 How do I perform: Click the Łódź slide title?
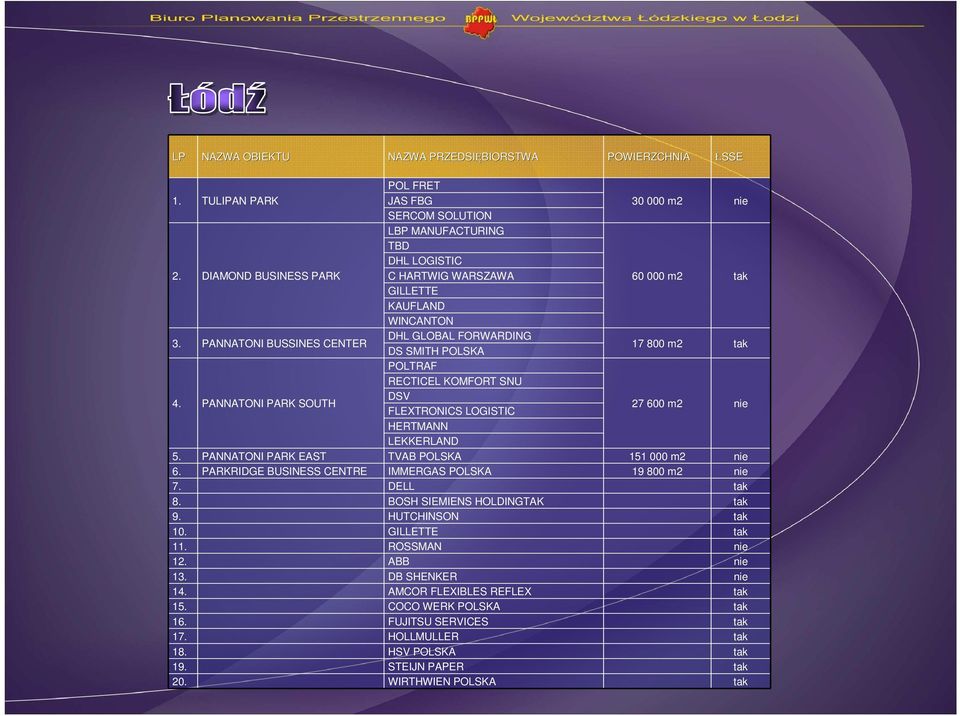pos(218,99)
